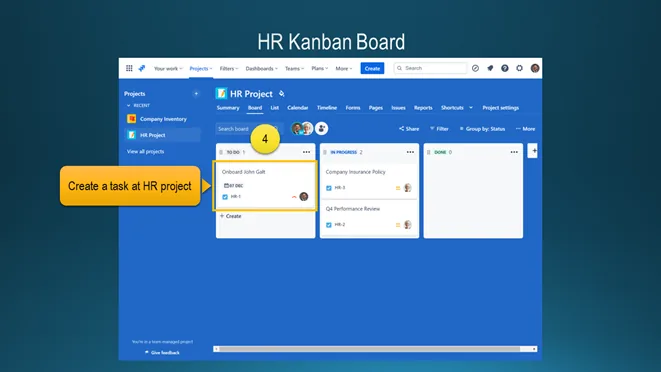Click the task type checkbox icon on HR-3

tap(329, 188)
